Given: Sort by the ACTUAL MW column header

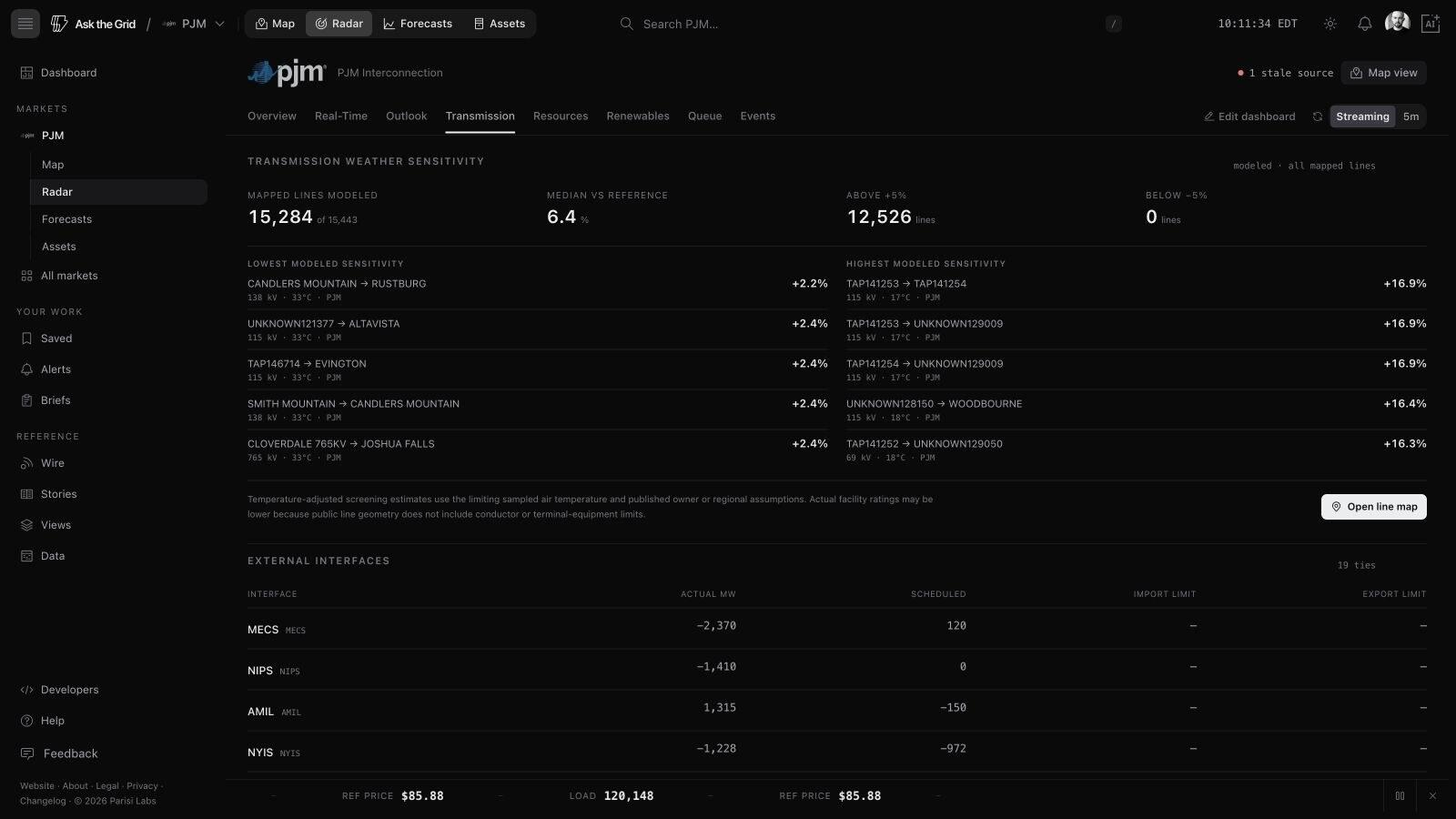Looking at the screenshot, I should tap(708, 594).
